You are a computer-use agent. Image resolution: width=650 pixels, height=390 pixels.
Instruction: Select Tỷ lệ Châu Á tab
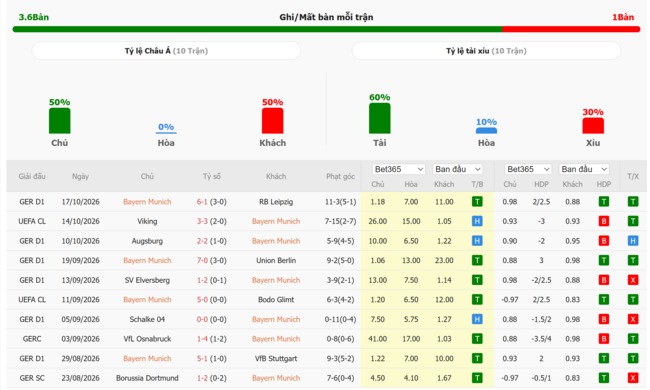(166, 51)
